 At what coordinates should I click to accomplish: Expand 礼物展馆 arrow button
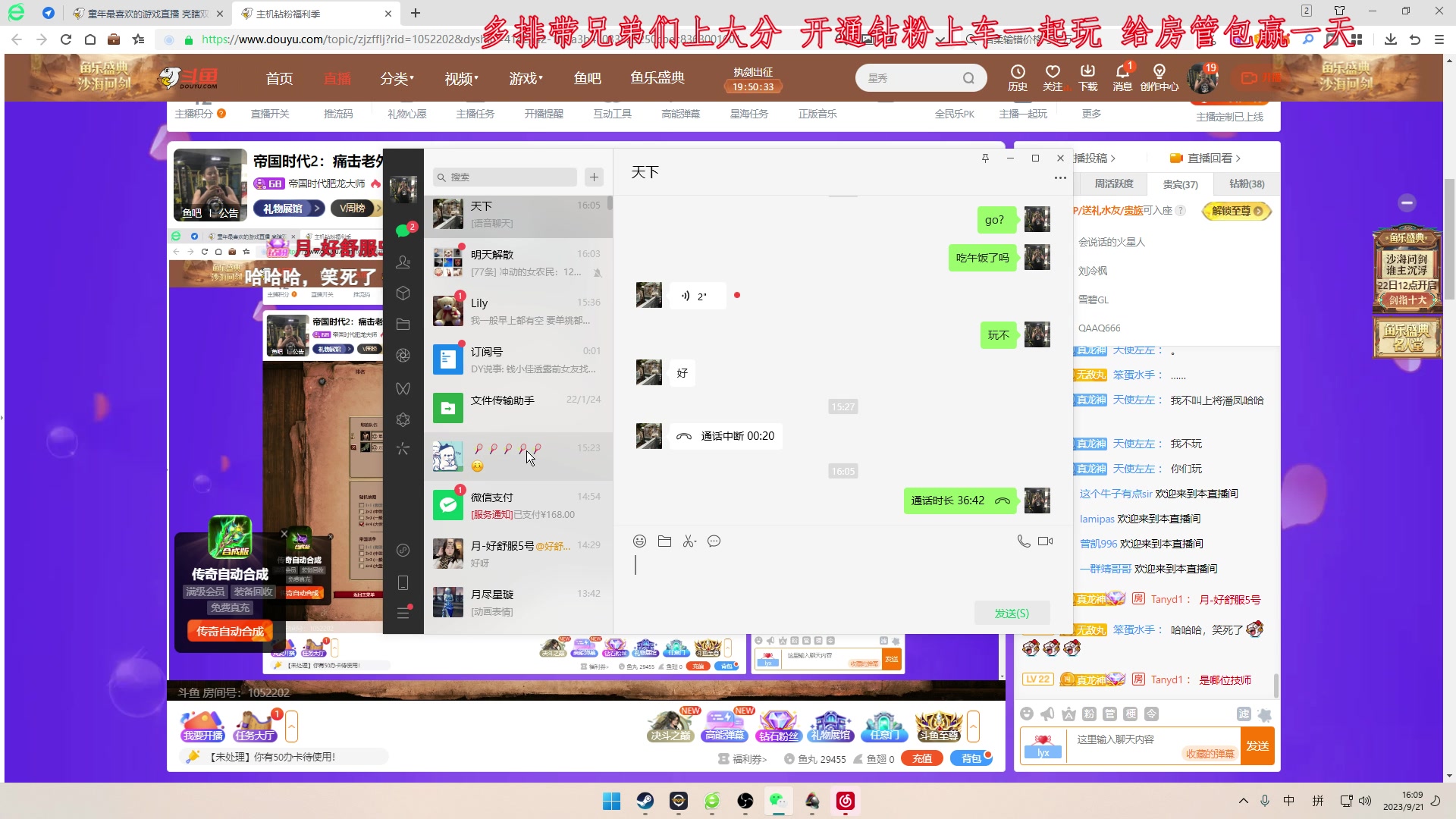click(x=290, y=208)
